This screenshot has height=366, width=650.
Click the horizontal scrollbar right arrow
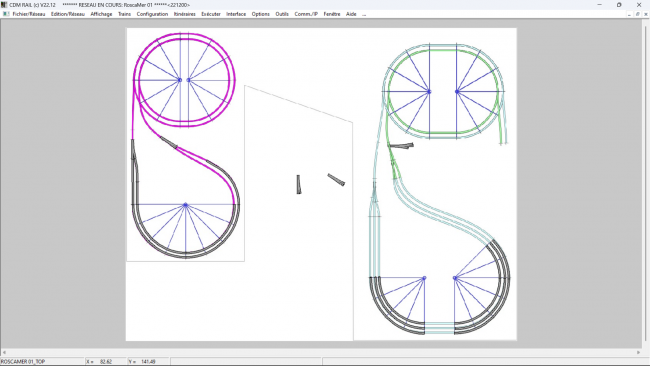pyautogui.click(x=638, y=352)
